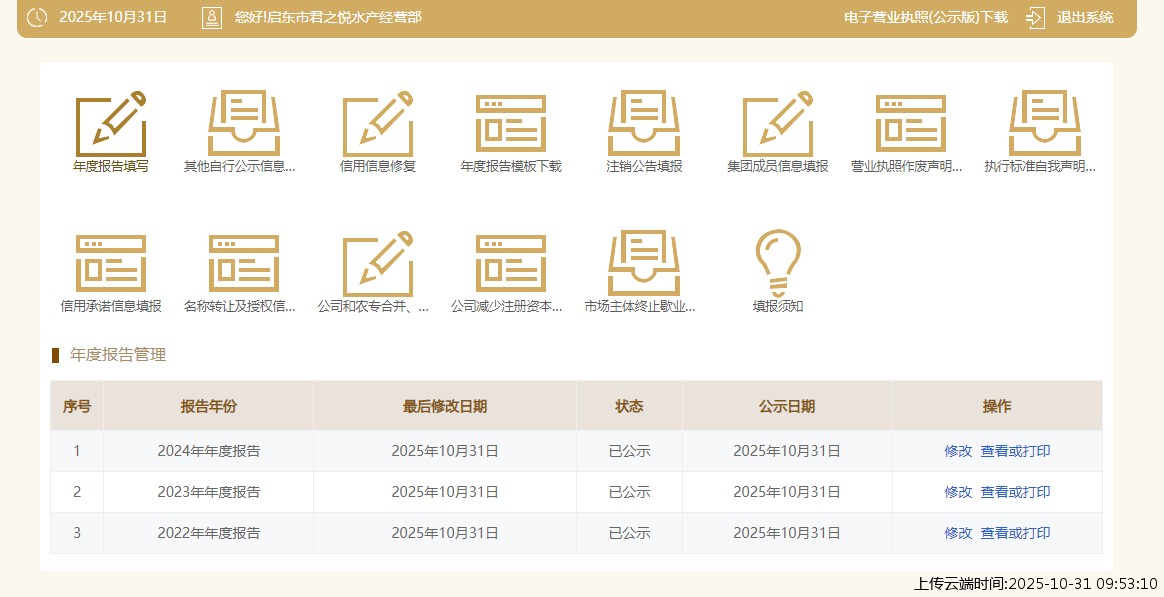Click the 报告年份 column header
Image resolution: width=1164 pixels, height=597 pixels.
[x=208, y=406]
